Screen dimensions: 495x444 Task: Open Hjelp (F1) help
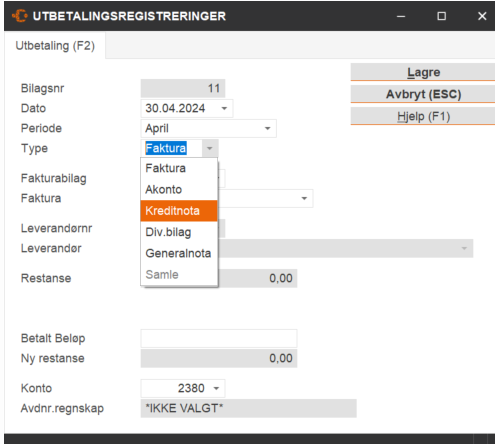423,116
